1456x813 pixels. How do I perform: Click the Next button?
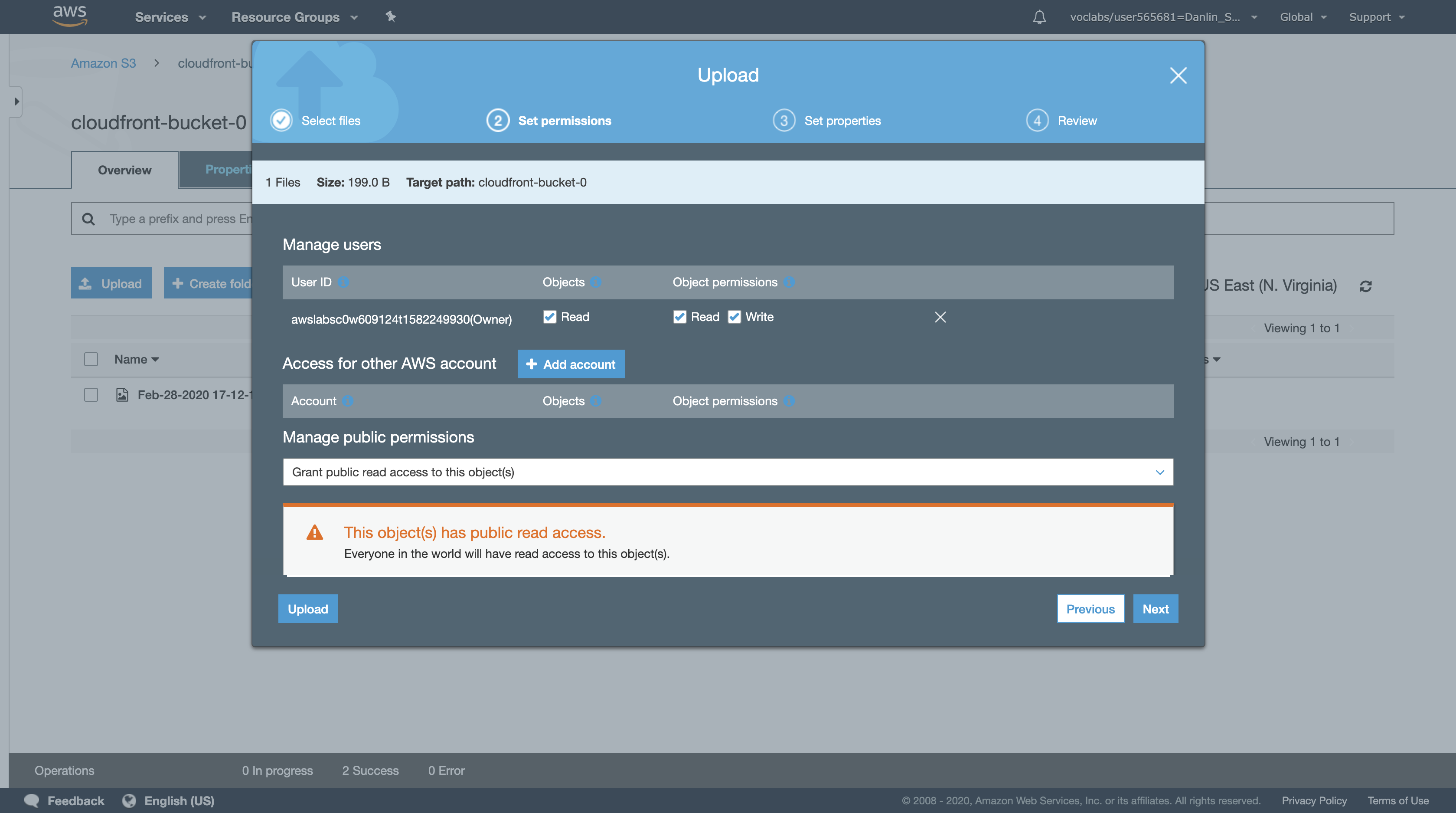pyautogui.click(x=1155, y=609)
